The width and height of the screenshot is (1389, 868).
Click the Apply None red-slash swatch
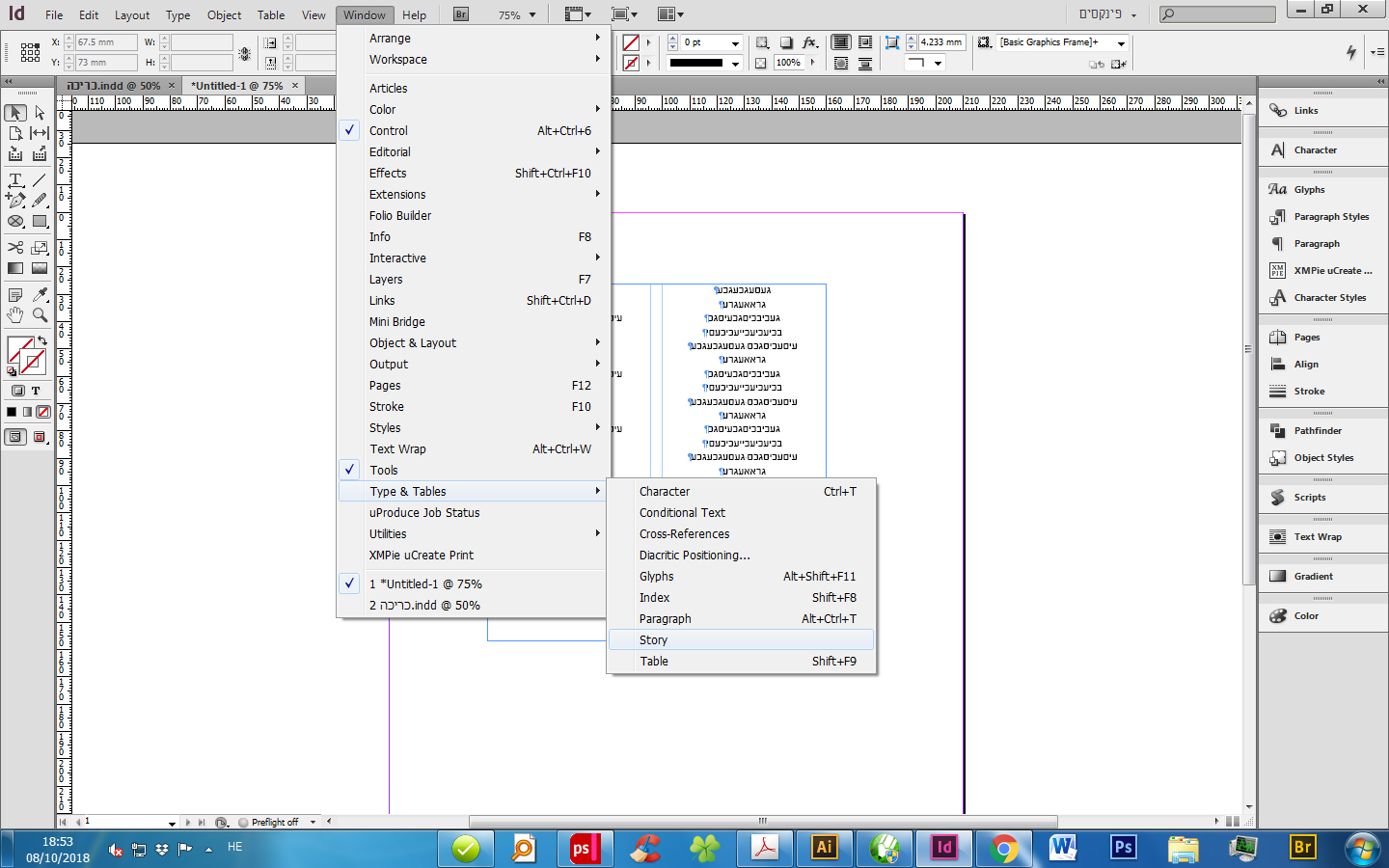43,412
